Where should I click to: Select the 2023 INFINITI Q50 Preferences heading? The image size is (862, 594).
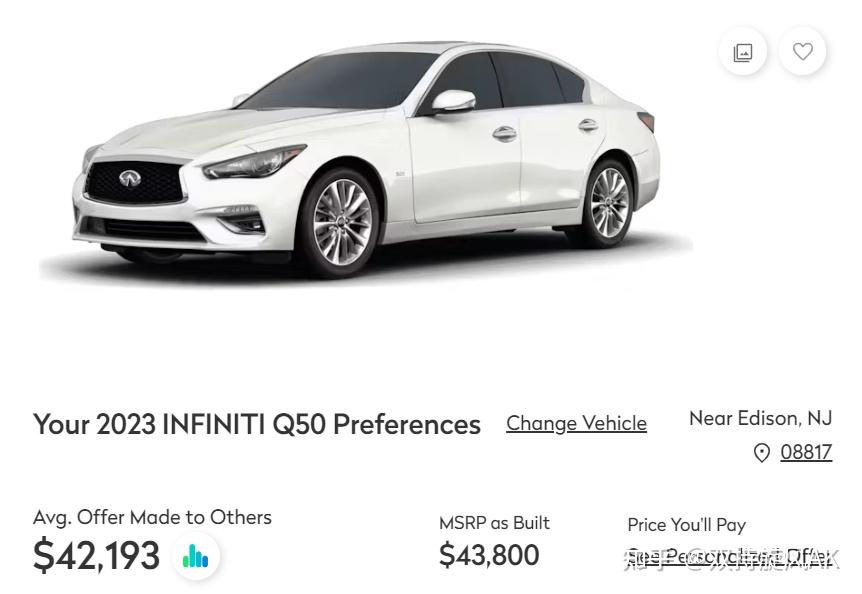tap(257, 425)
